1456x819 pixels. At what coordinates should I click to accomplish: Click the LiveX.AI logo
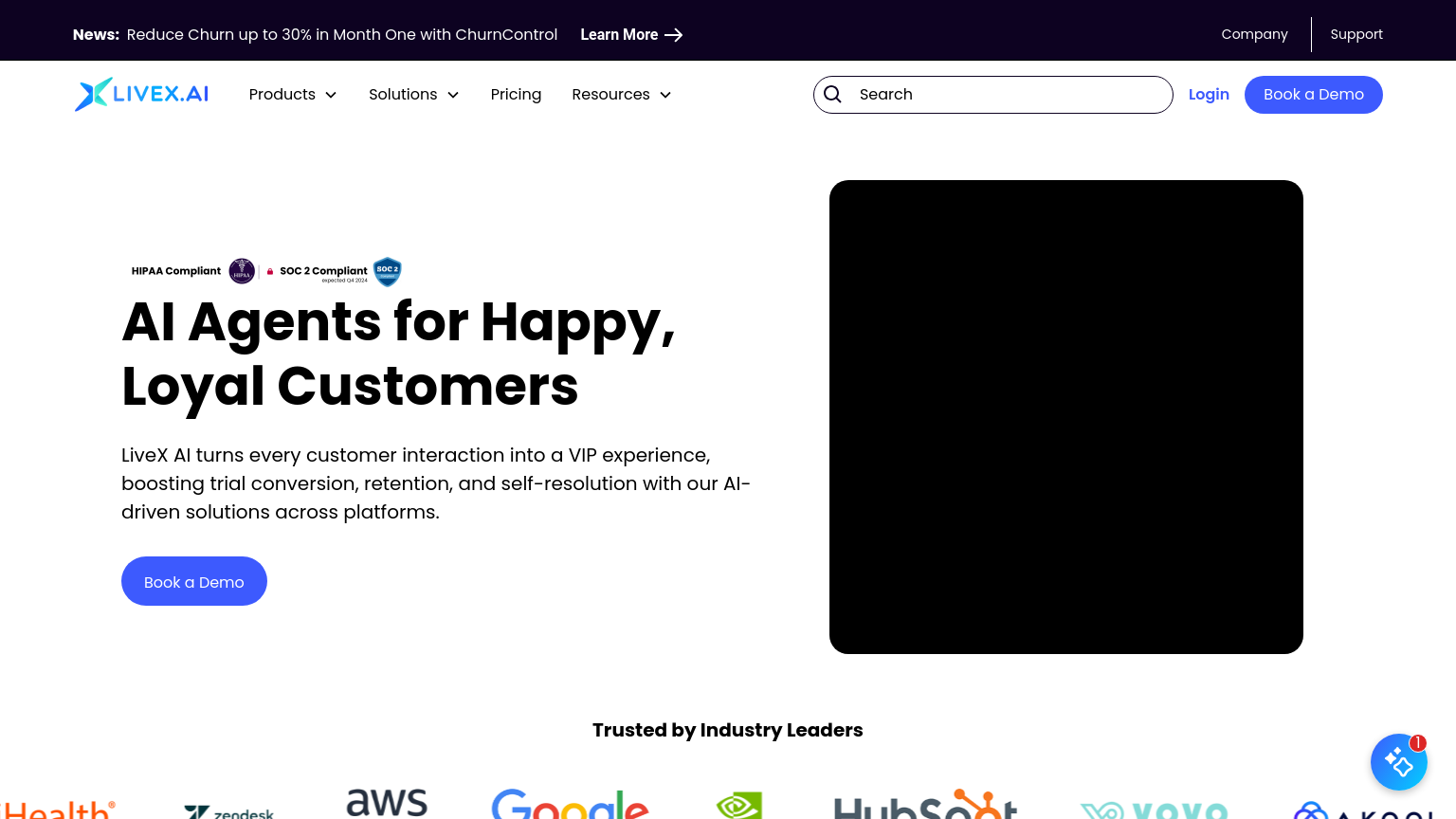point(140,94)
